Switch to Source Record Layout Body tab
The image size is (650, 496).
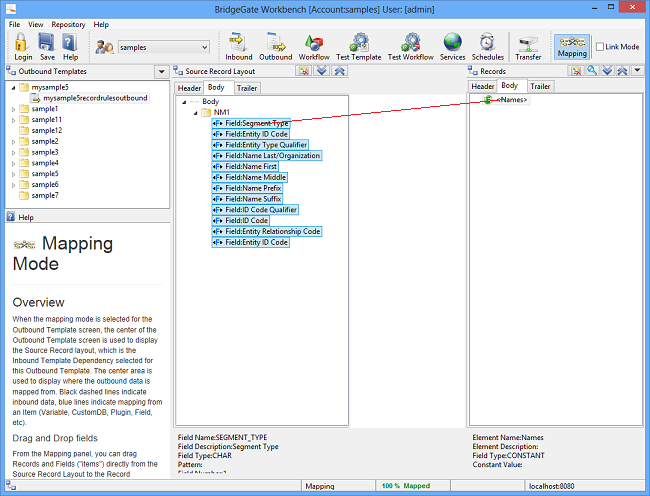coord(216,87)
